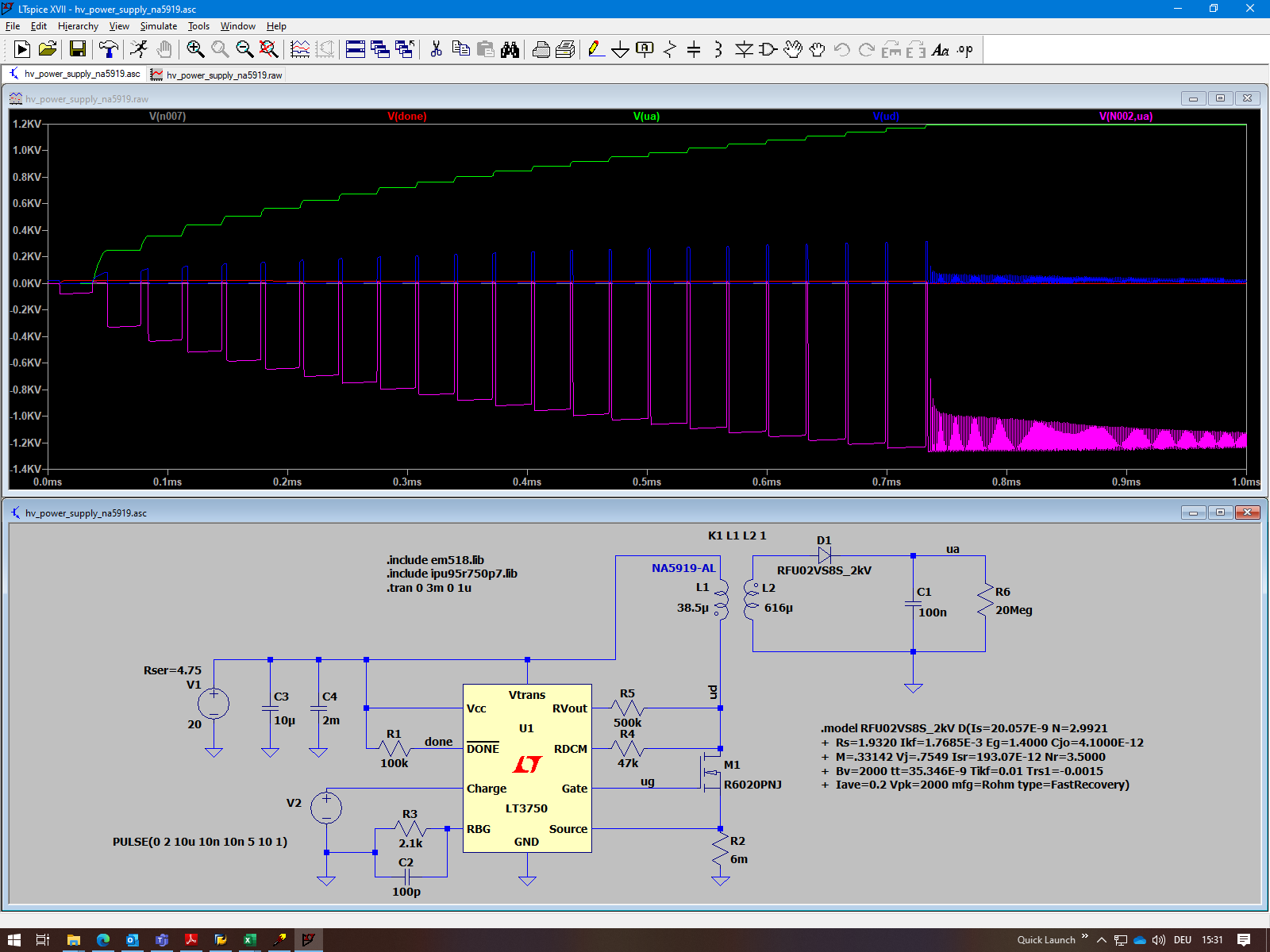This screenshot has height=952, width=1270.
Task: Open the Control Panel hammer icon
Action: [x=109, y=49]
